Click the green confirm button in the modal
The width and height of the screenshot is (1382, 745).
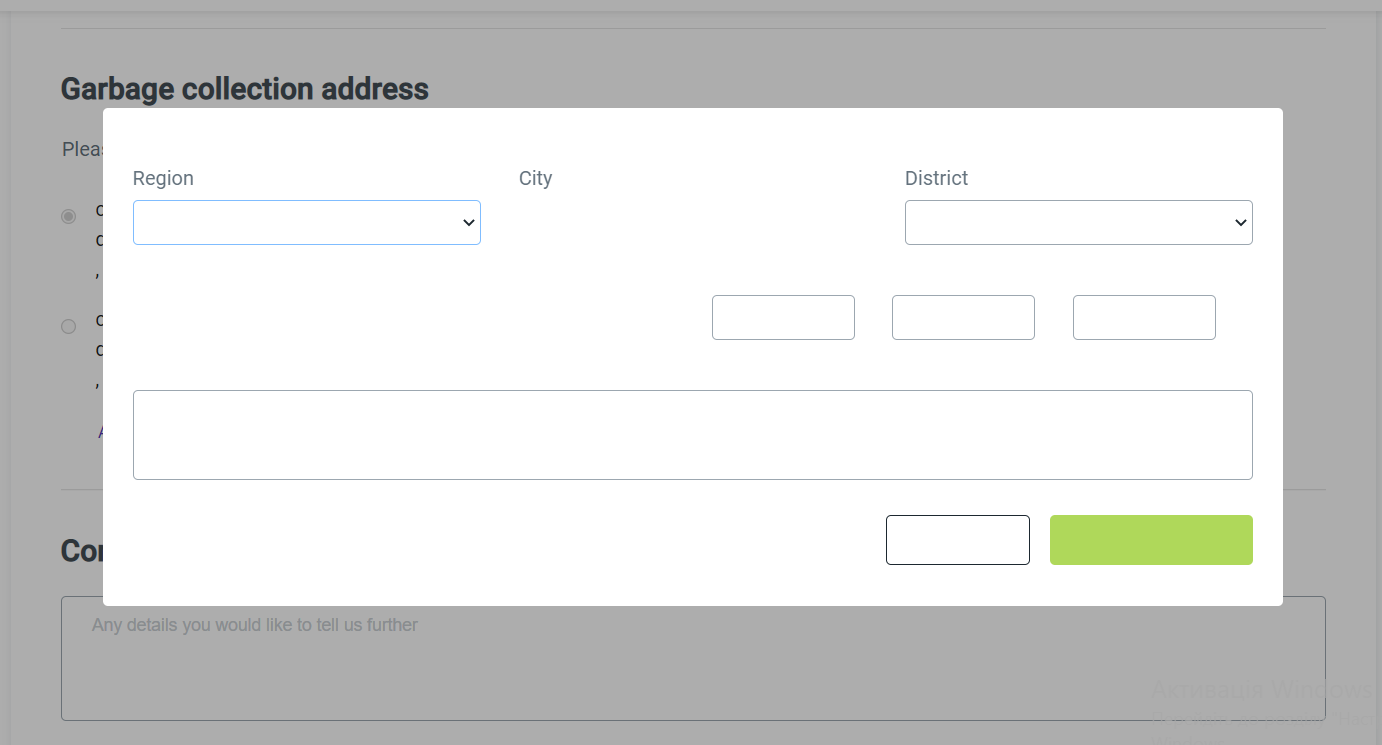[x=1151, y=539]
